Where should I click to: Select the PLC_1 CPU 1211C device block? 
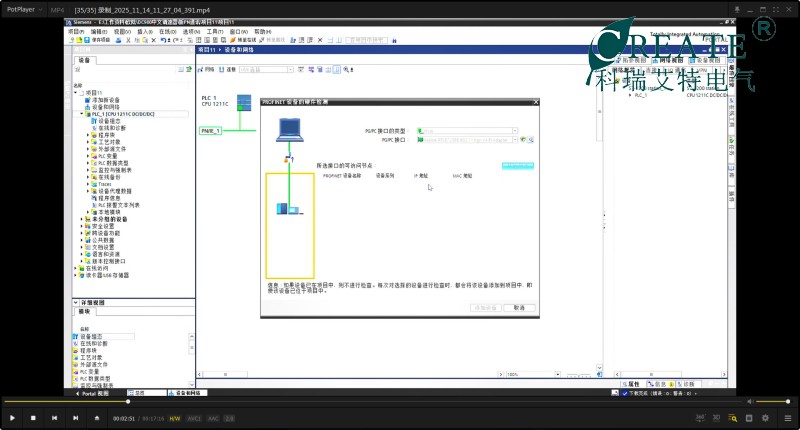coord(244,103)
